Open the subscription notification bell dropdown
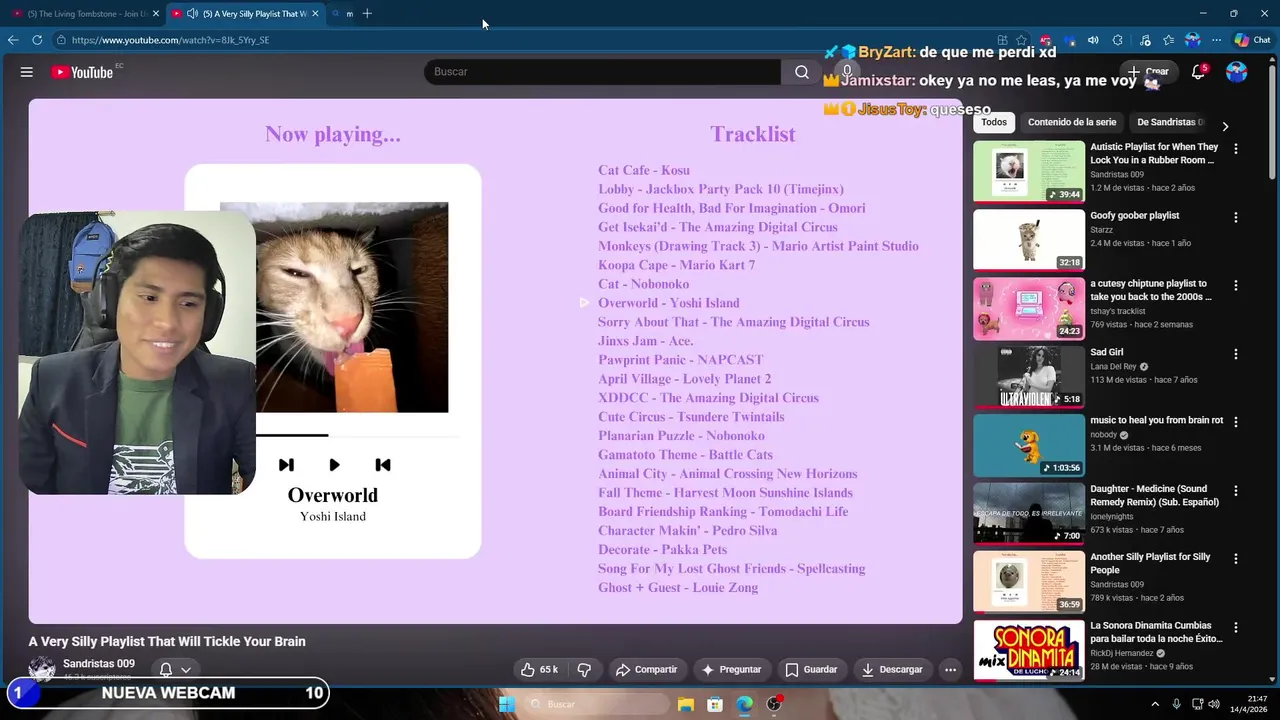This screenshot has height=720, width=1280. coord(175,670)
